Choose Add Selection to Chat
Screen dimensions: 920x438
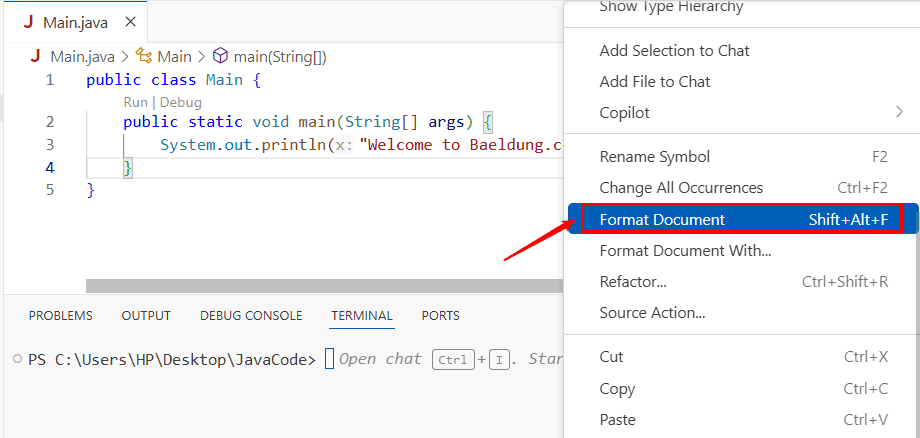click(674, 50)
